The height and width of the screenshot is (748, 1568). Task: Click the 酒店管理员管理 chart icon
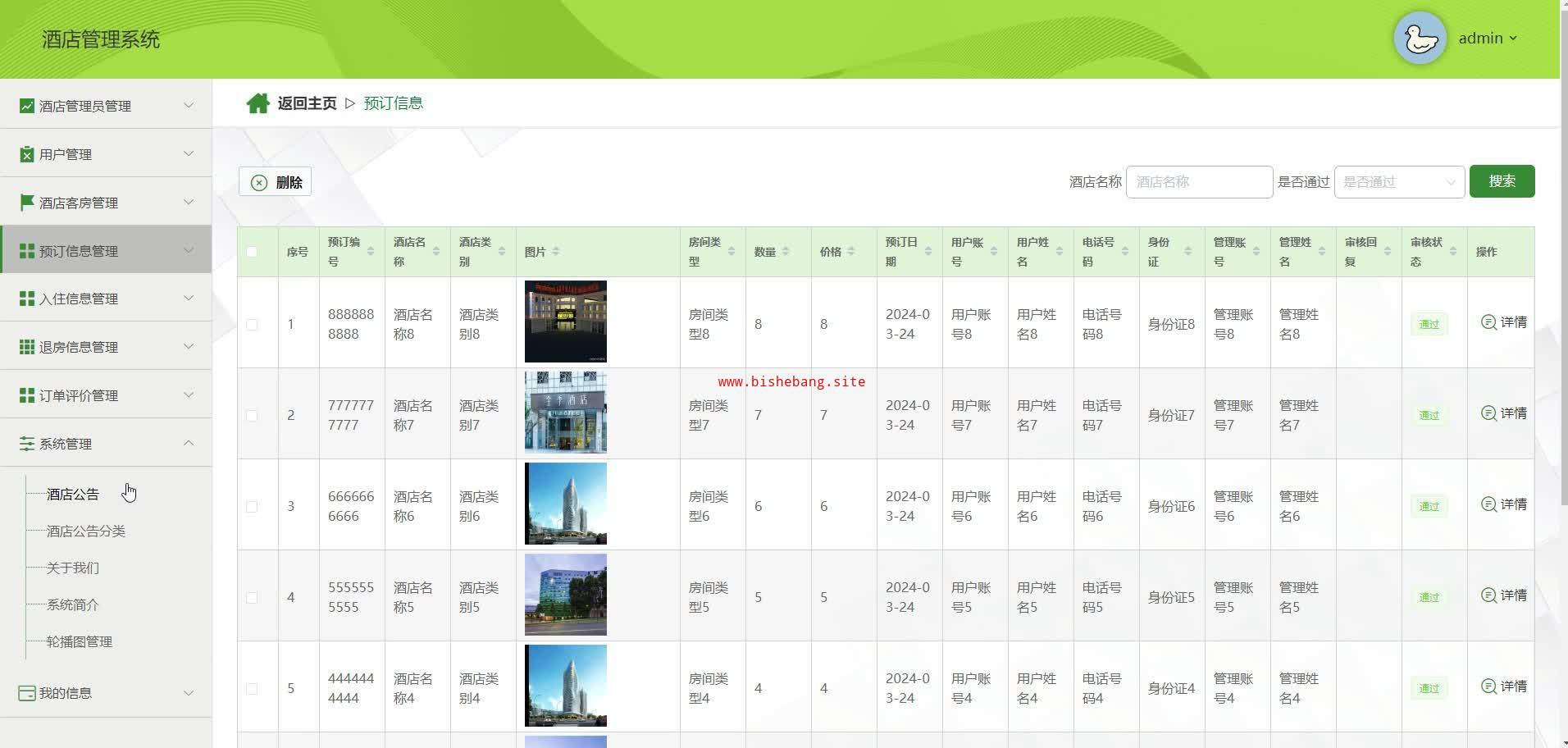click(27, 106)
